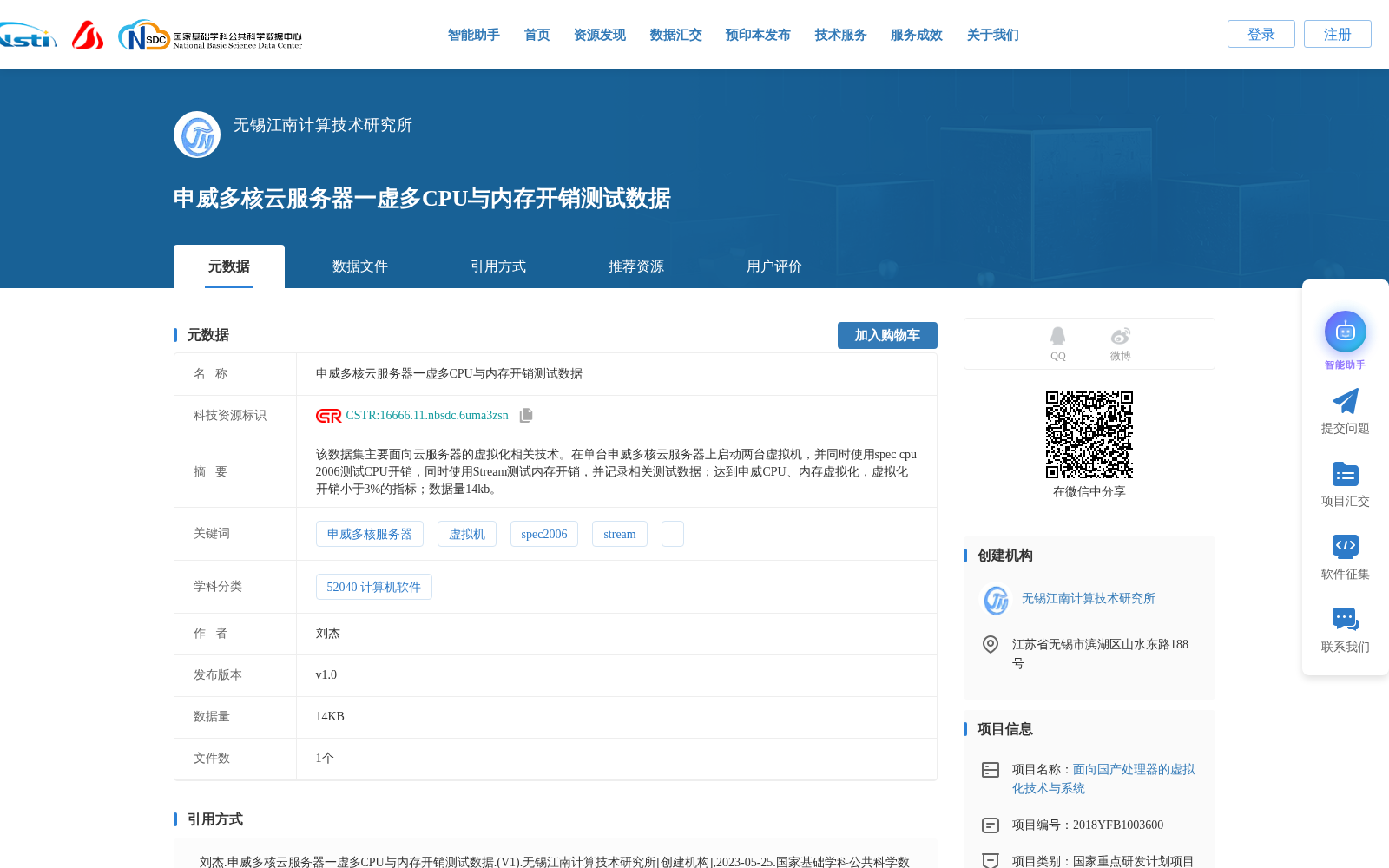Click the 项目编号 note icon
This screenshot has height=868, width=1389.
(x=990, y=825)
